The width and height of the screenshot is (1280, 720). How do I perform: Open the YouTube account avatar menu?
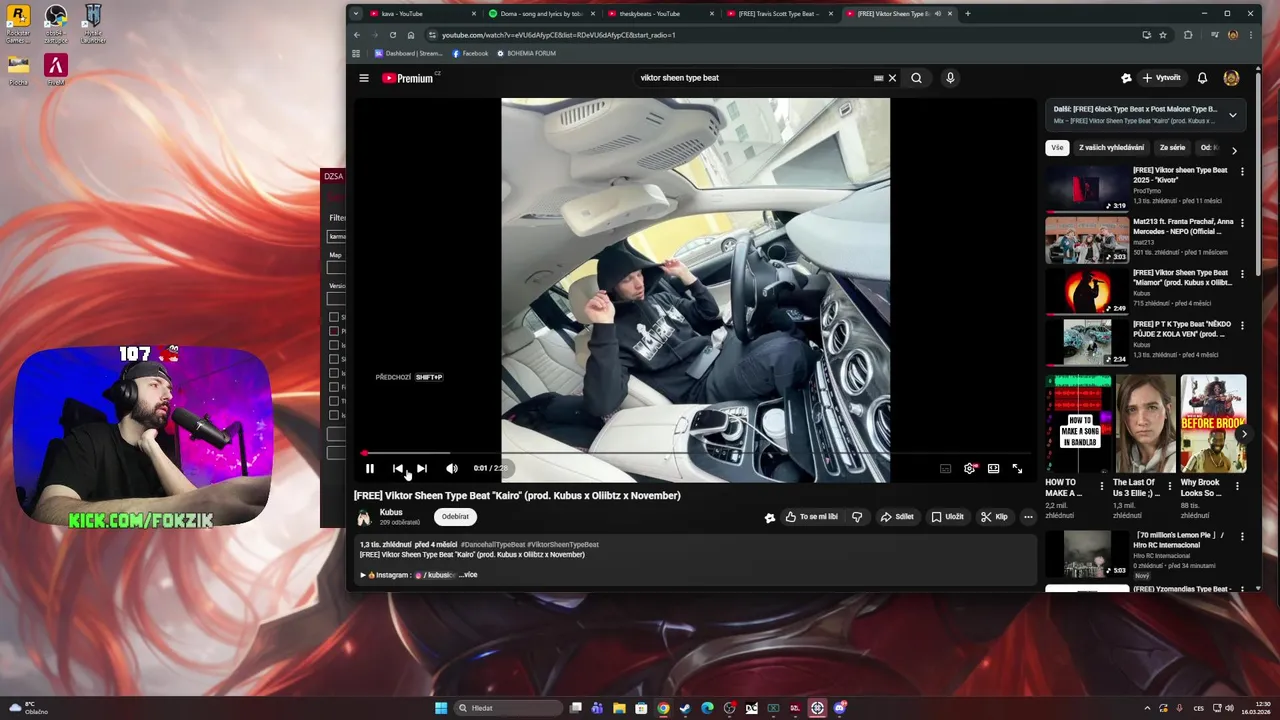[1231, 78]
